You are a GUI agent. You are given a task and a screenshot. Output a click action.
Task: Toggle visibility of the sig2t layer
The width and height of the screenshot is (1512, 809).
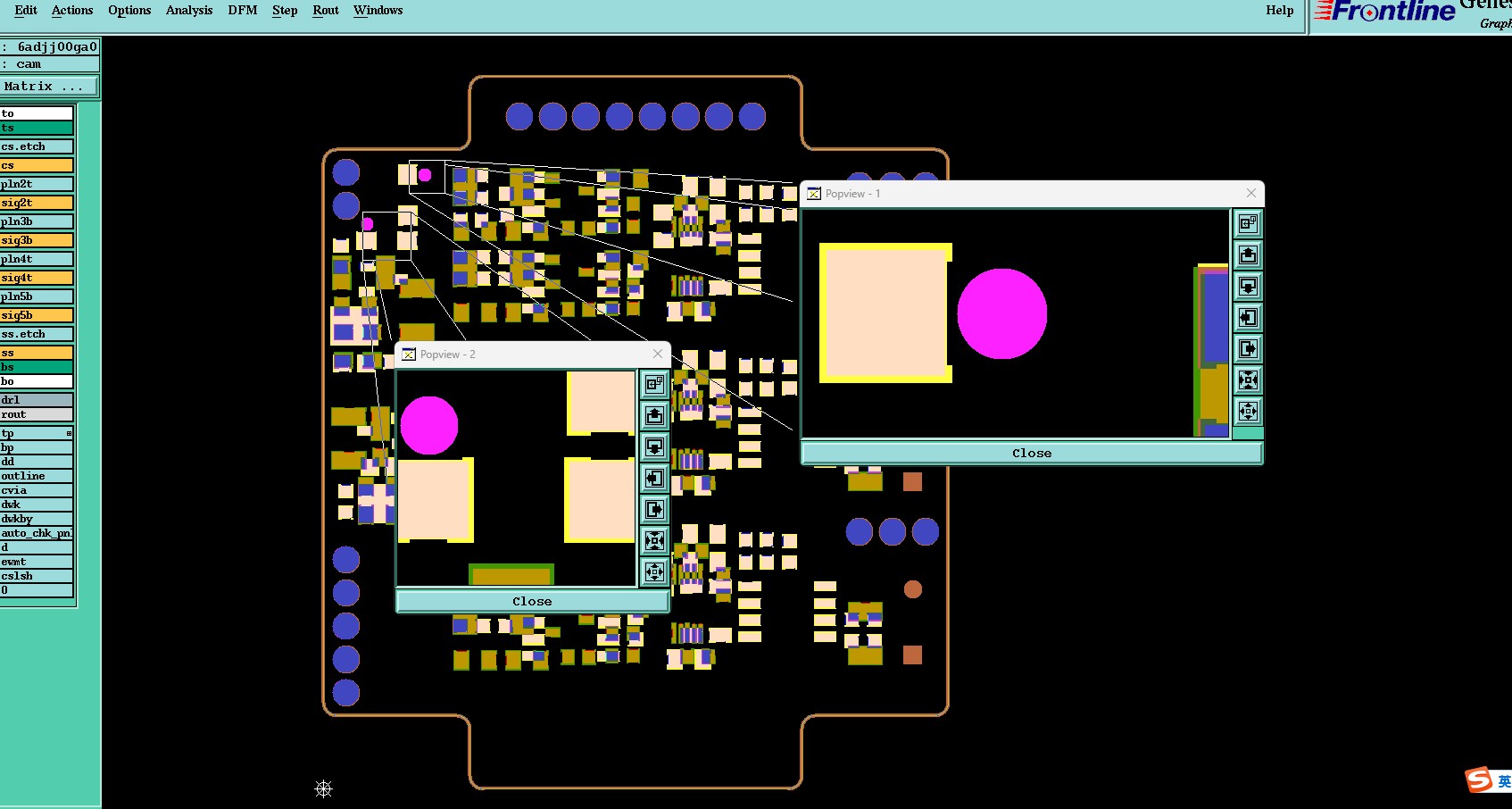point(37,203)
